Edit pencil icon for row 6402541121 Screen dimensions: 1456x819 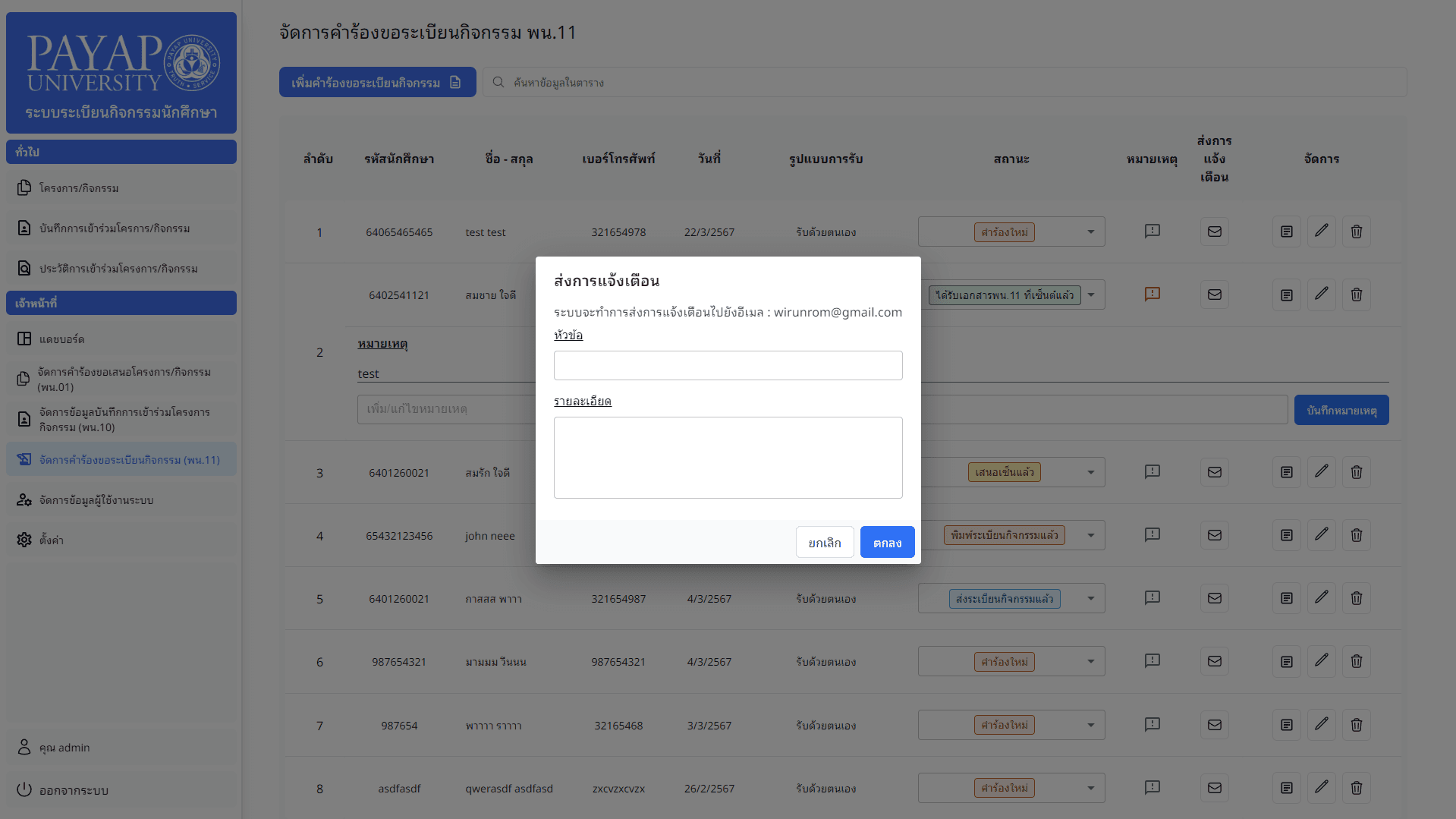point(1321,294)
